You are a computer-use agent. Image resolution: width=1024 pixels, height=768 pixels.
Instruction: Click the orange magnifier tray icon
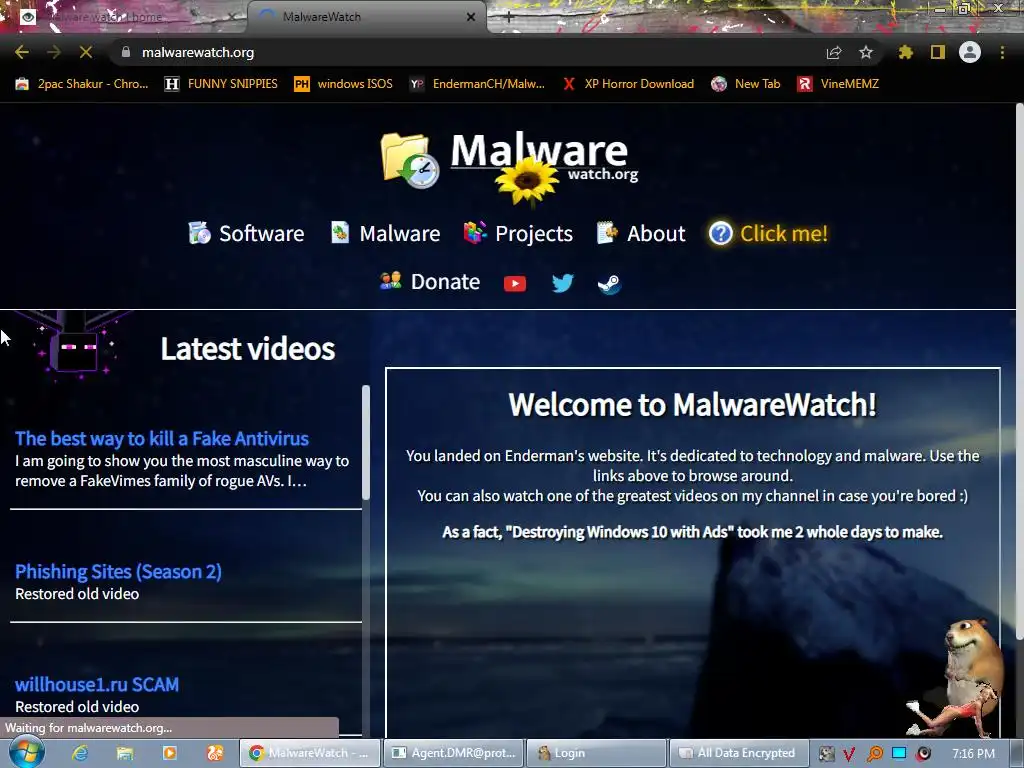coord(874,754)
